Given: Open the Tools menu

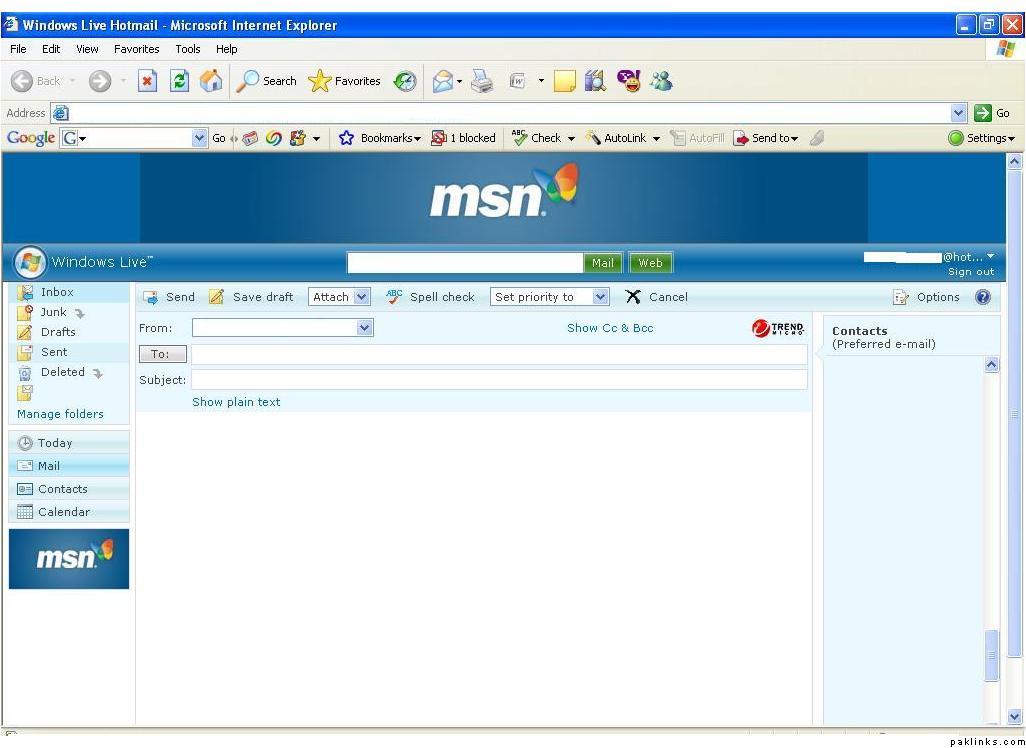Looking at the screenshot, I should (188, 49).
